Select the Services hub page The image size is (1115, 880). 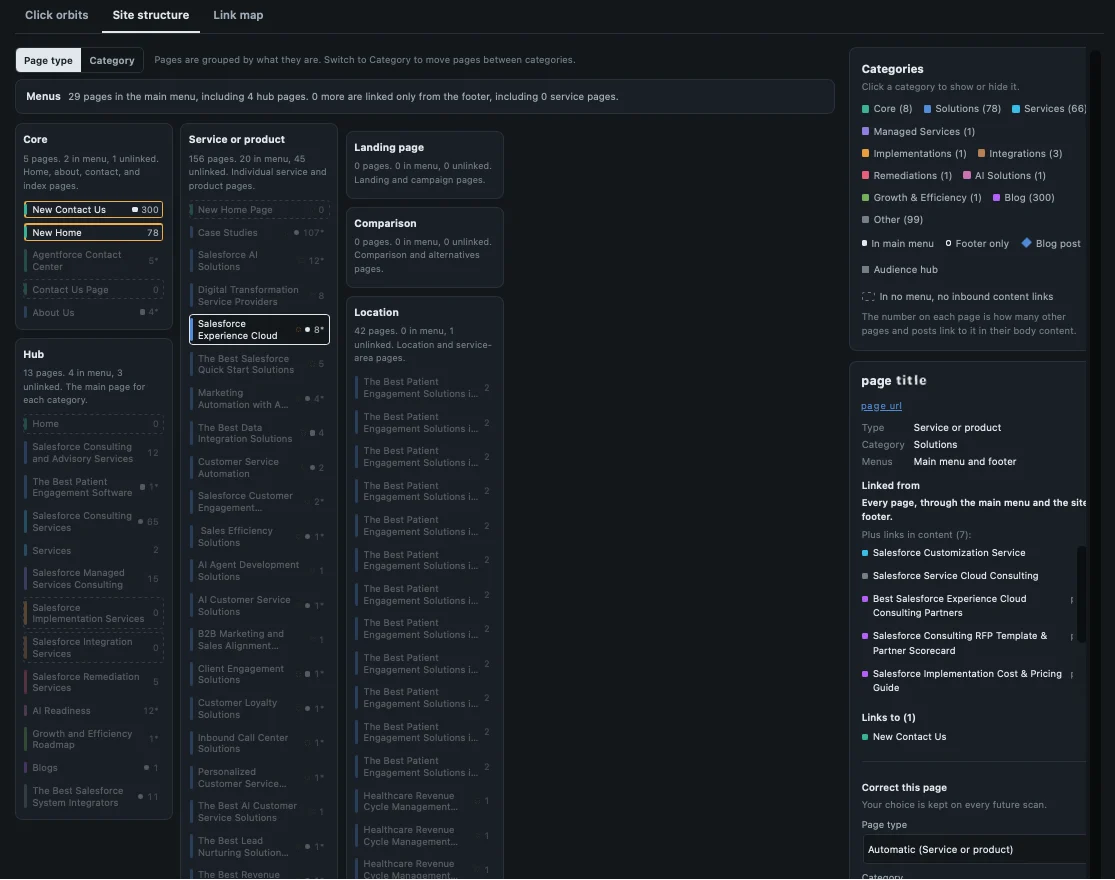(x=93, y=551)
